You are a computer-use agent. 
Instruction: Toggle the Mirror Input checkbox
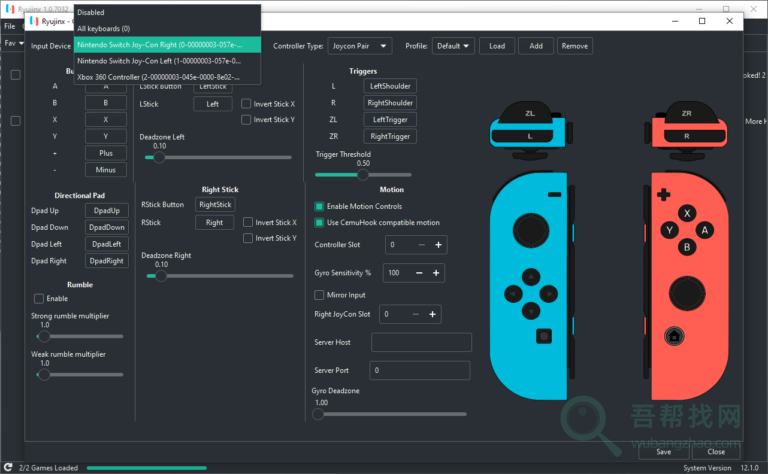[319, 295]
